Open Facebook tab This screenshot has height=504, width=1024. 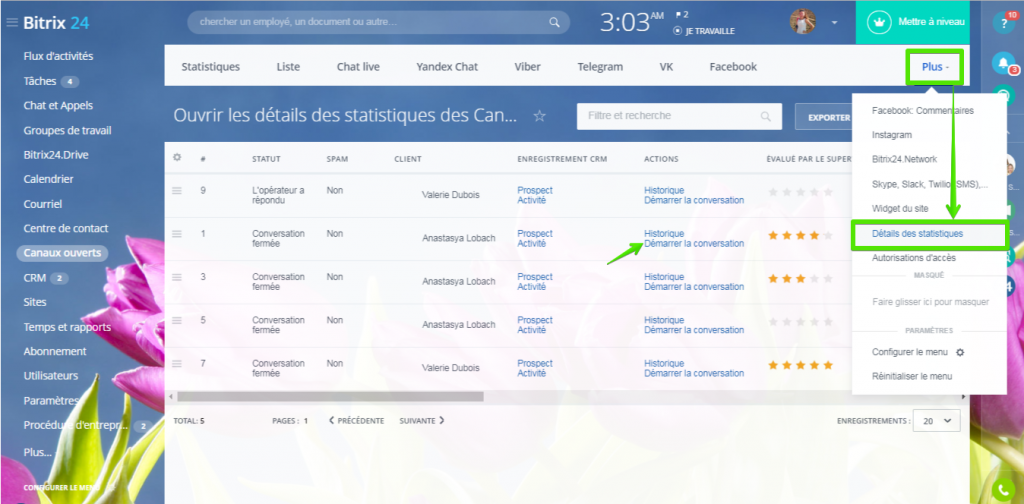pyautogui.click(x=733, y=67)
